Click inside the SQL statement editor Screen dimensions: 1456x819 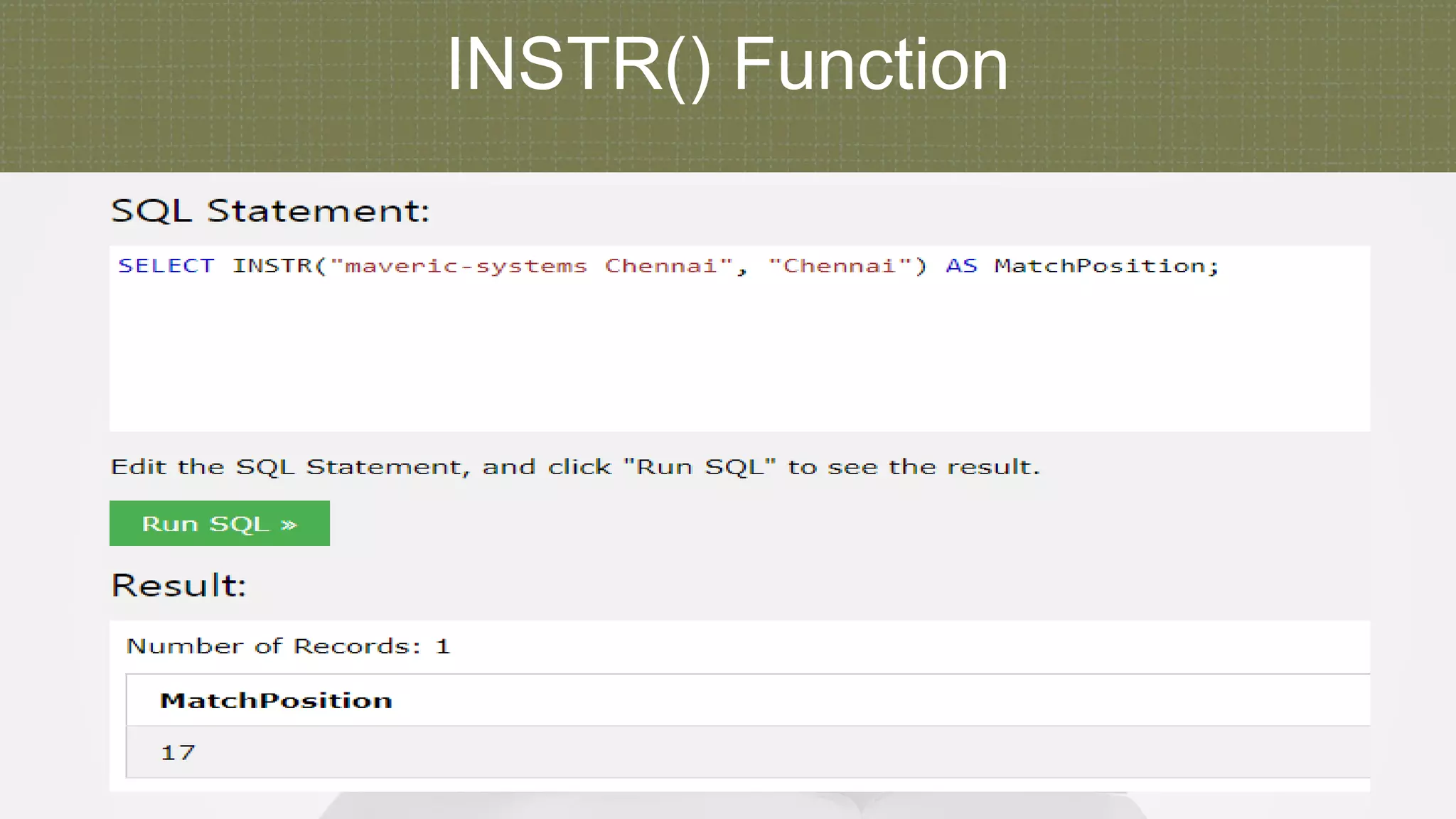(x=739, y=338)
